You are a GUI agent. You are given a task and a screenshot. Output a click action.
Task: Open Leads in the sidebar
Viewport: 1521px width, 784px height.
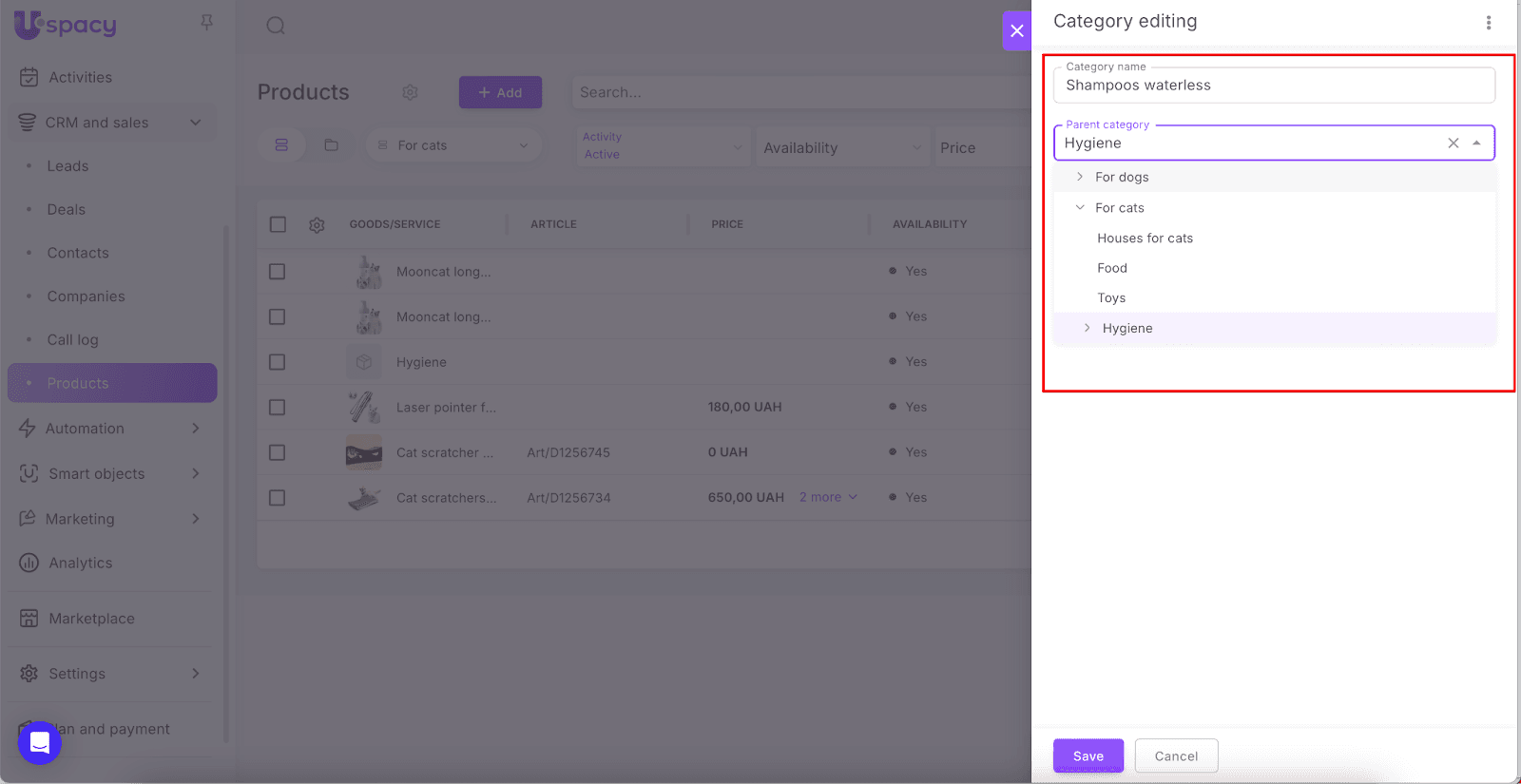click(x=67, y=166)
